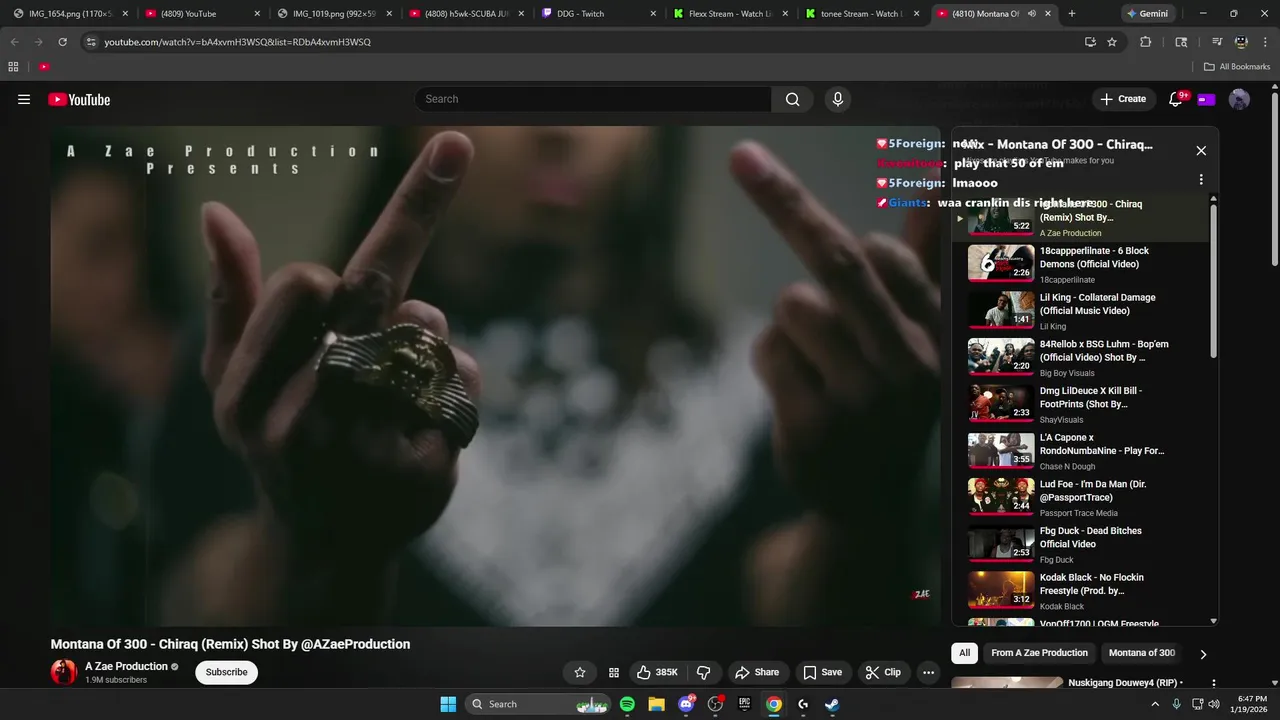1280x720 pixels.
Task: Start voice search with microphone icon
Action: [x=838, y=99]
